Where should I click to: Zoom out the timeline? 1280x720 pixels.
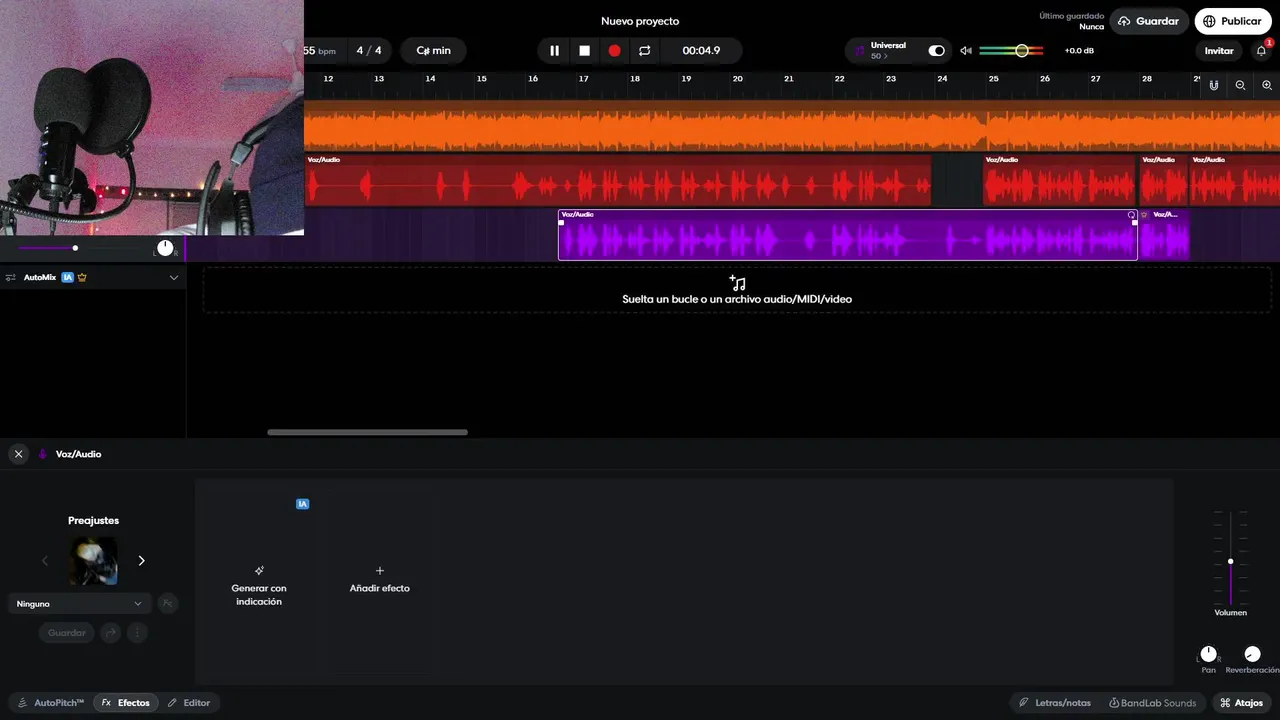click(x=1240, y=86)
